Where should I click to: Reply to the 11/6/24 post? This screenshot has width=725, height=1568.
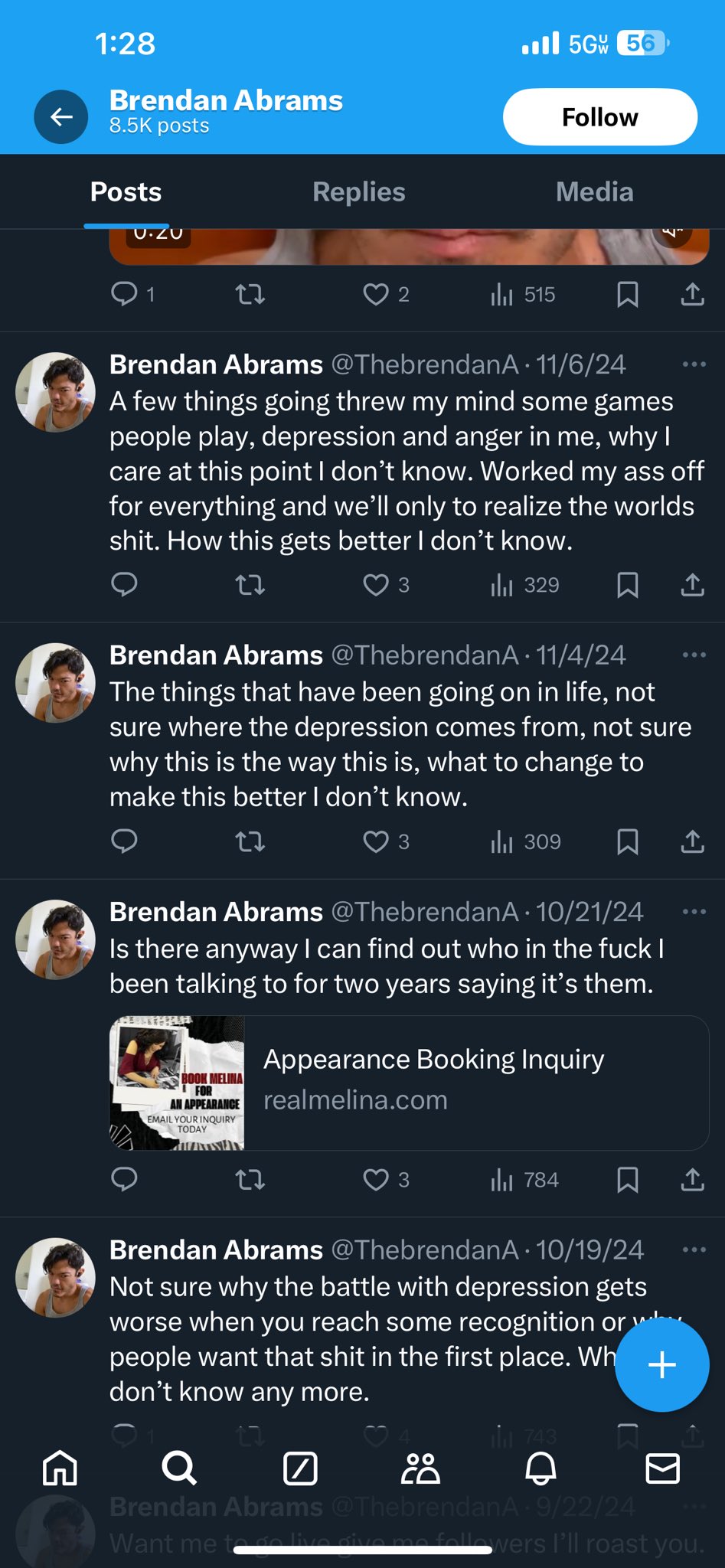click(x=124, y=586)
